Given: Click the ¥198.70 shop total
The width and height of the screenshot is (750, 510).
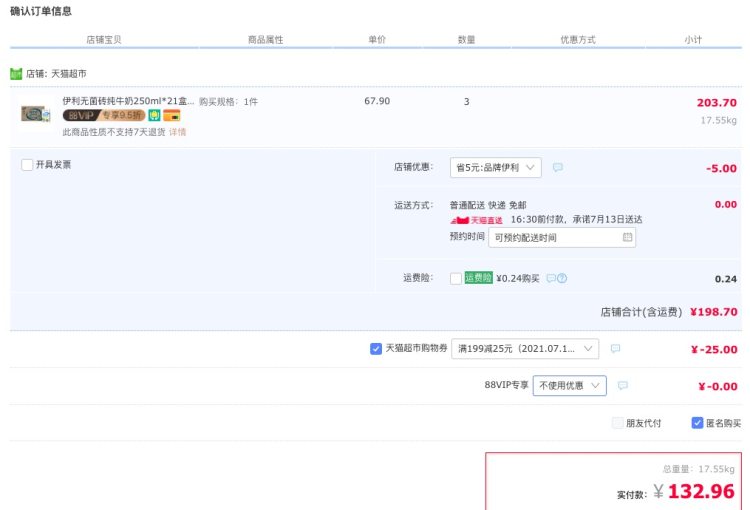Looking at the screenshot, I should (x=714, y=312).
